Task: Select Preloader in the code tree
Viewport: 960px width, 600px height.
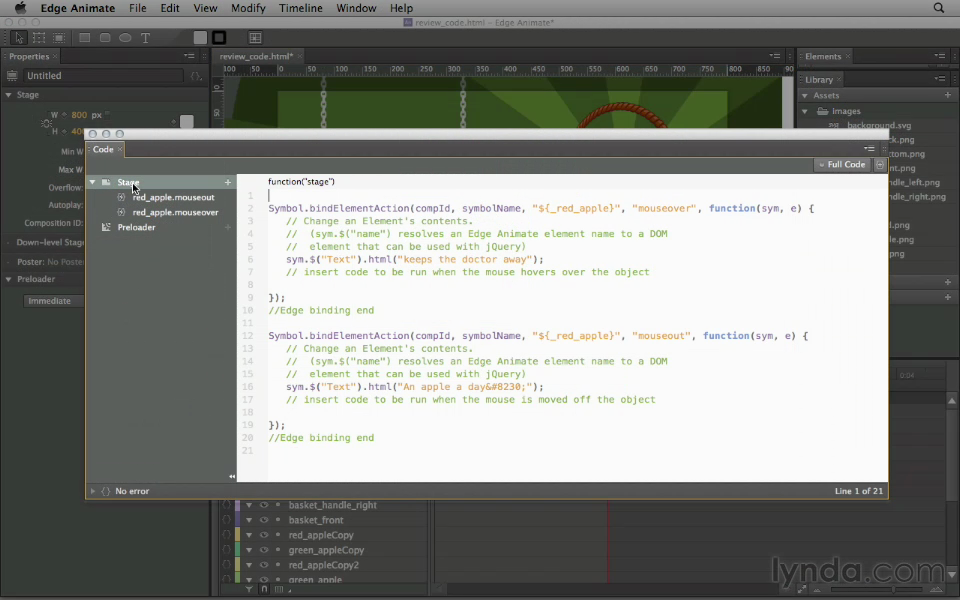Action: (x=136, y=227)
